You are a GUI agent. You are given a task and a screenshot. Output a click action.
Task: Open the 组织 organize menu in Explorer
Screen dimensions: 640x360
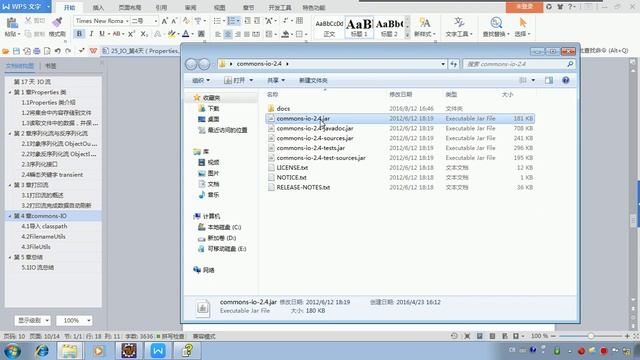tap(201, 80)
